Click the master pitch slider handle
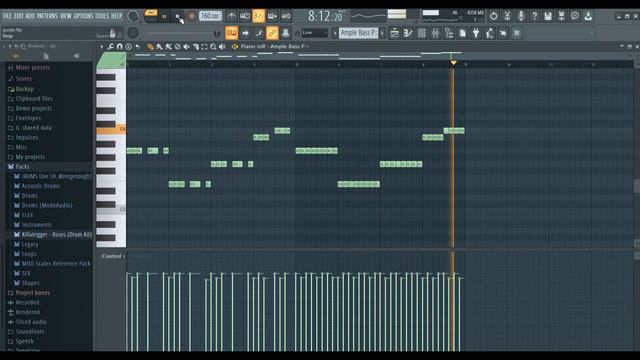The width and height of the screenshot is (640, 360). click(x=217, y=33)
